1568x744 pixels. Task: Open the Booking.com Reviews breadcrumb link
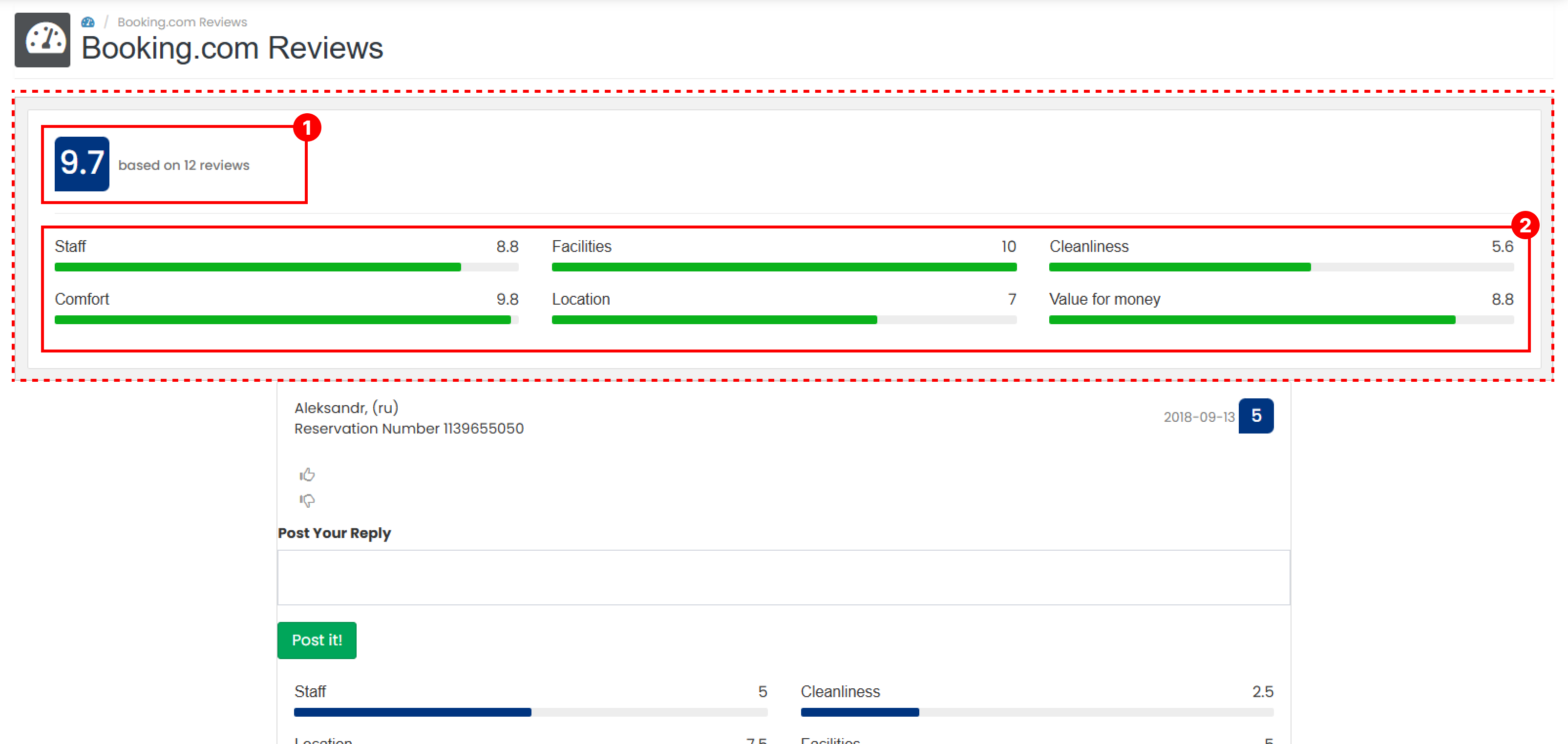(x=182, y=22)
